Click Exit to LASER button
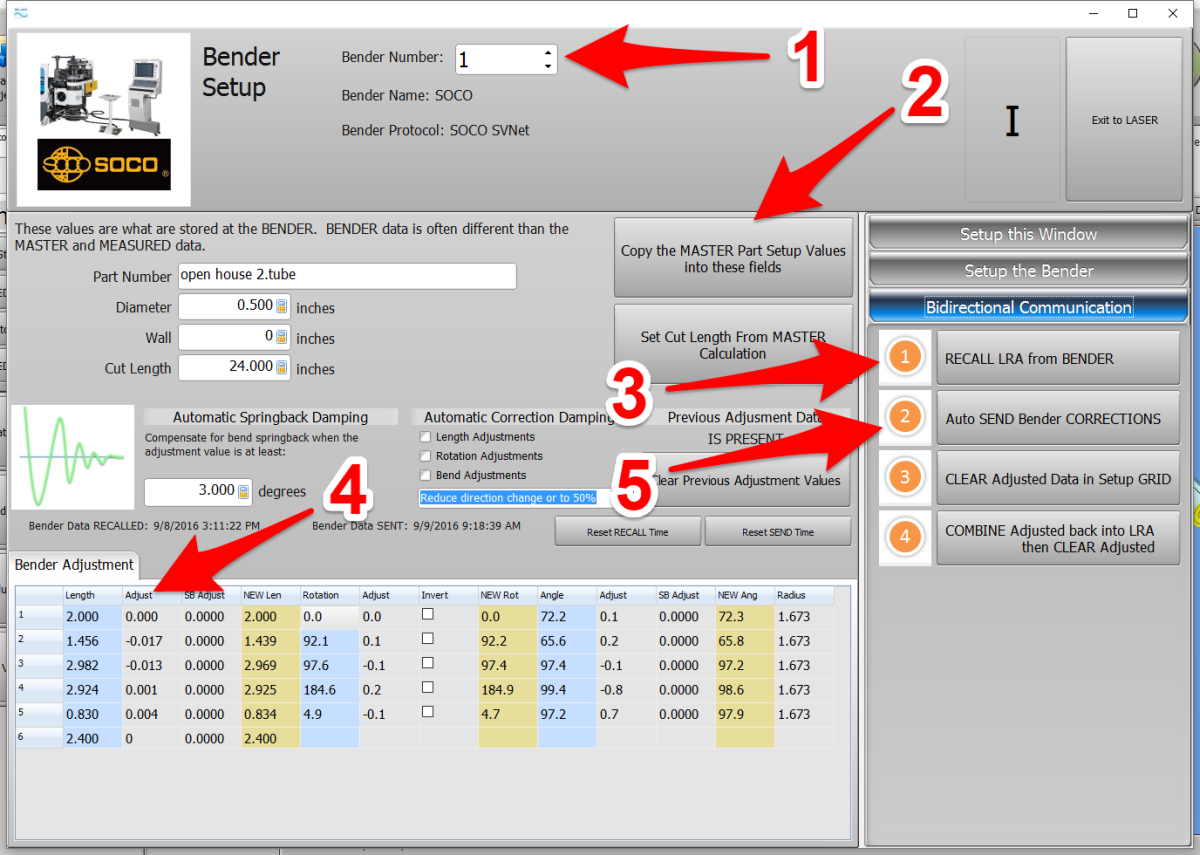Viewport: 1200px width, 855px height. 1124,120
